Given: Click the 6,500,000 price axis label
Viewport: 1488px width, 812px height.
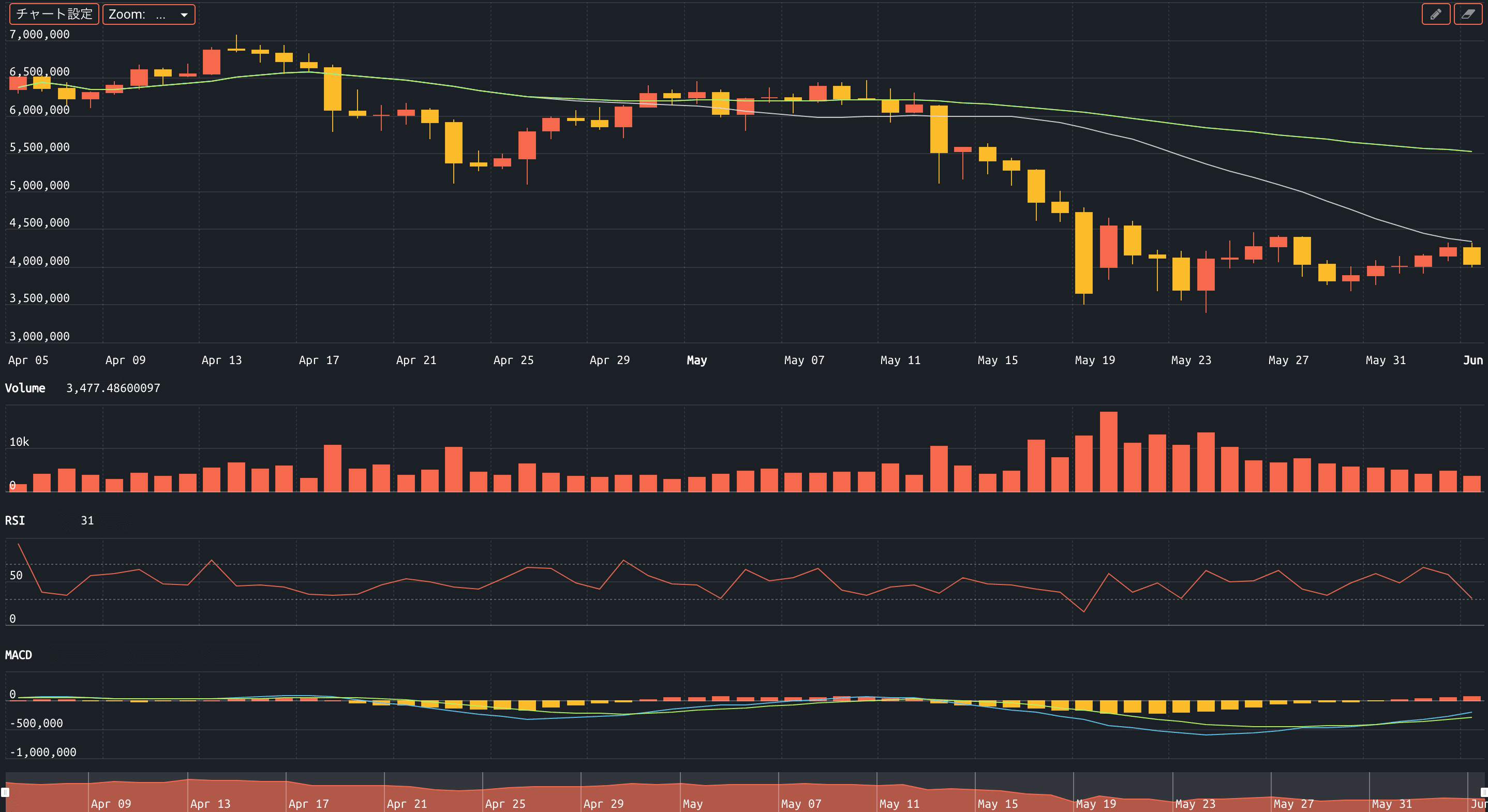Looking at the screenshot, I should [39, 71].
